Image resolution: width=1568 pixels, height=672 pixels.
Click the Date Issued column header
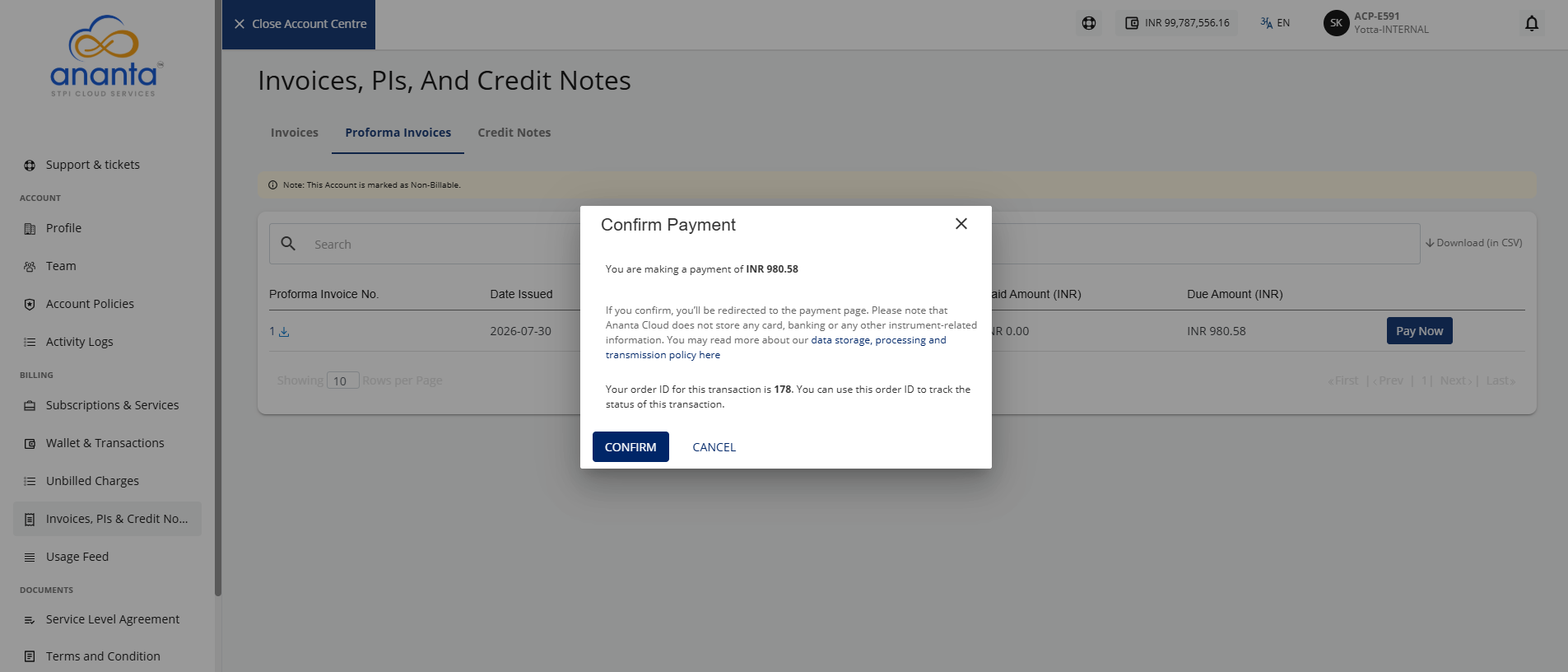coord(521,294)
